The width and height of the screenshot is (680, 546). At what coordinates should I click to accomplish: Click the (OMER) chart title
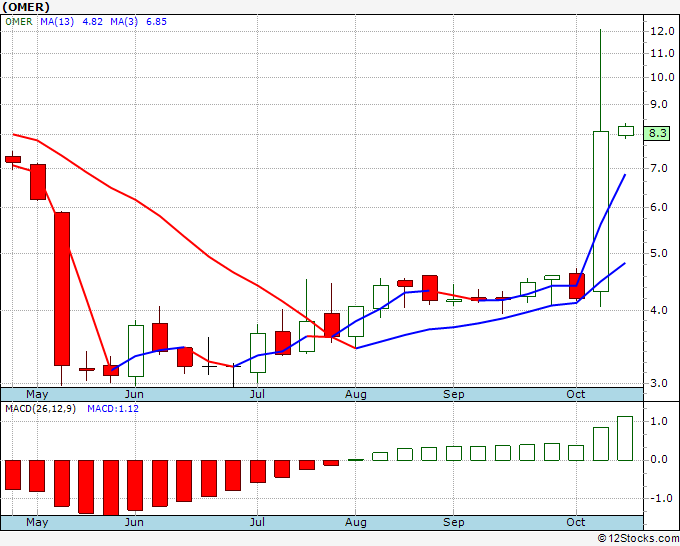26,7
